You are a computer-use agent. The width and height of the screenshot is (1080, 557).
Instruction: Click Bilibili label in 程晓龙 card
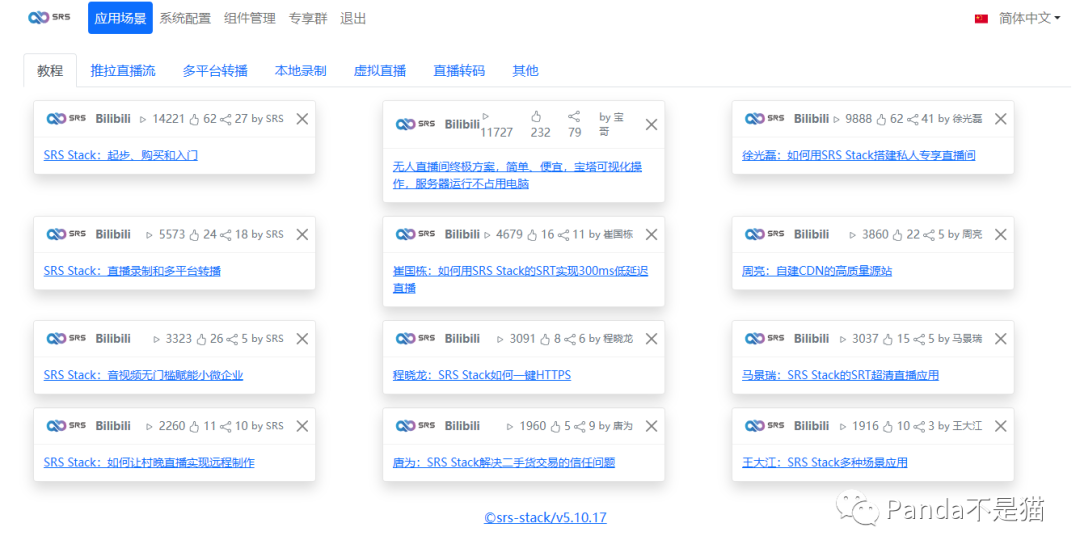coord(462,339)
